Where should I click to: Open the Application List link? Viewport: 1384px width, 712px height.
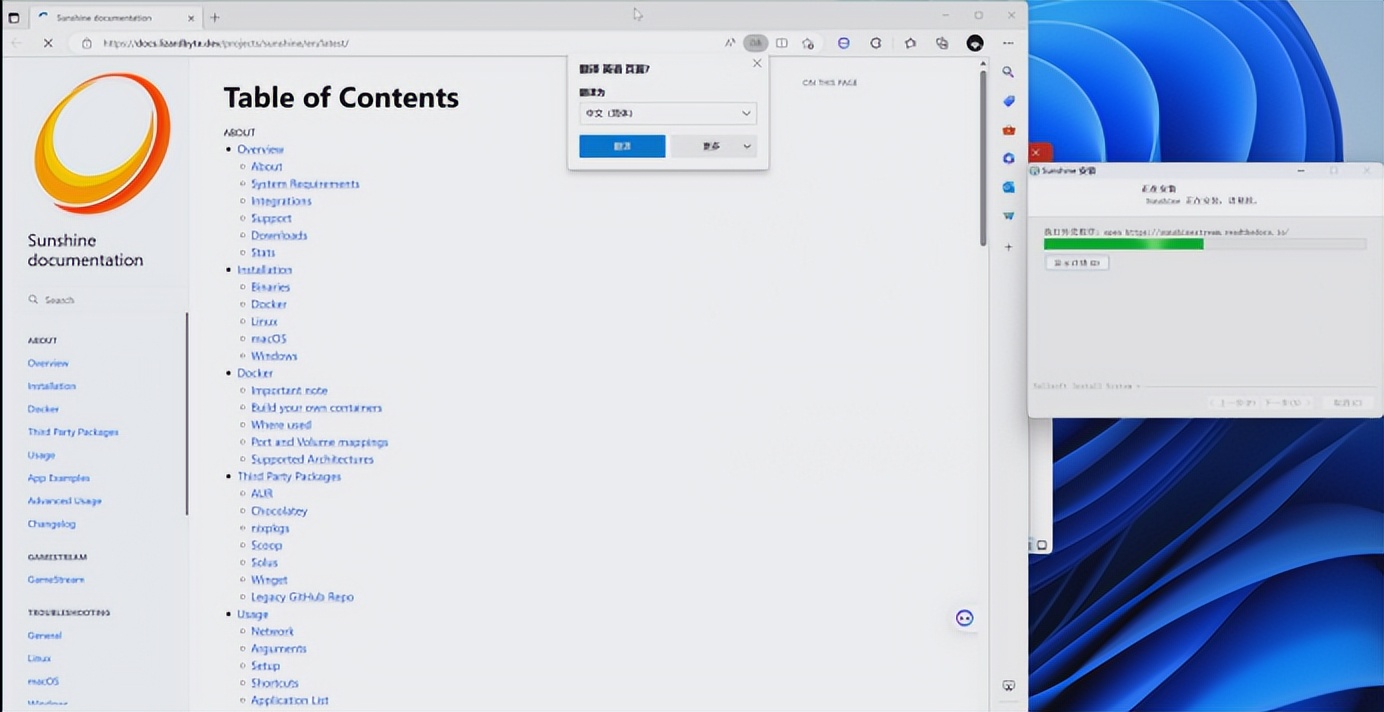click(290, 700)
